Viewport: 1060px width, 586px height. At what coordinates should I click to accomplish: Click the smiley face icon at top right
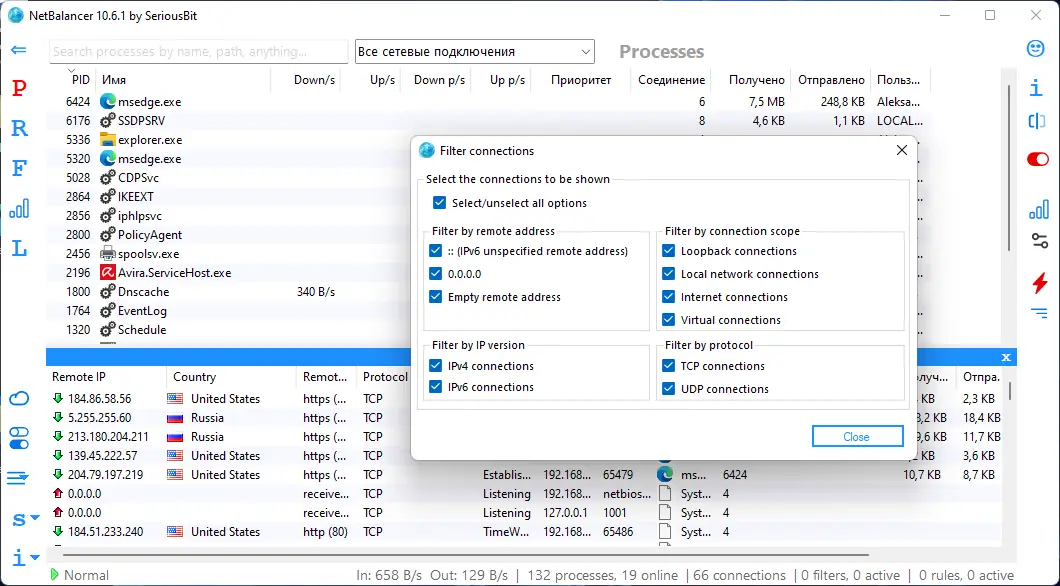(x=1035, y=49)
